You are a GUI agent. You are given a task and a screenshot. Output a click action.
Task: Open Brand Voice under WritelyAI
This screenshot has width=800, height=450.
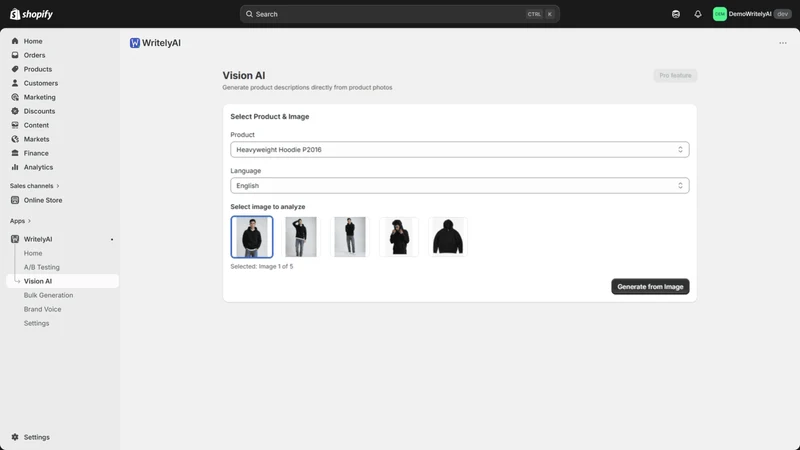pyautogui.click(x=42, y=309)
